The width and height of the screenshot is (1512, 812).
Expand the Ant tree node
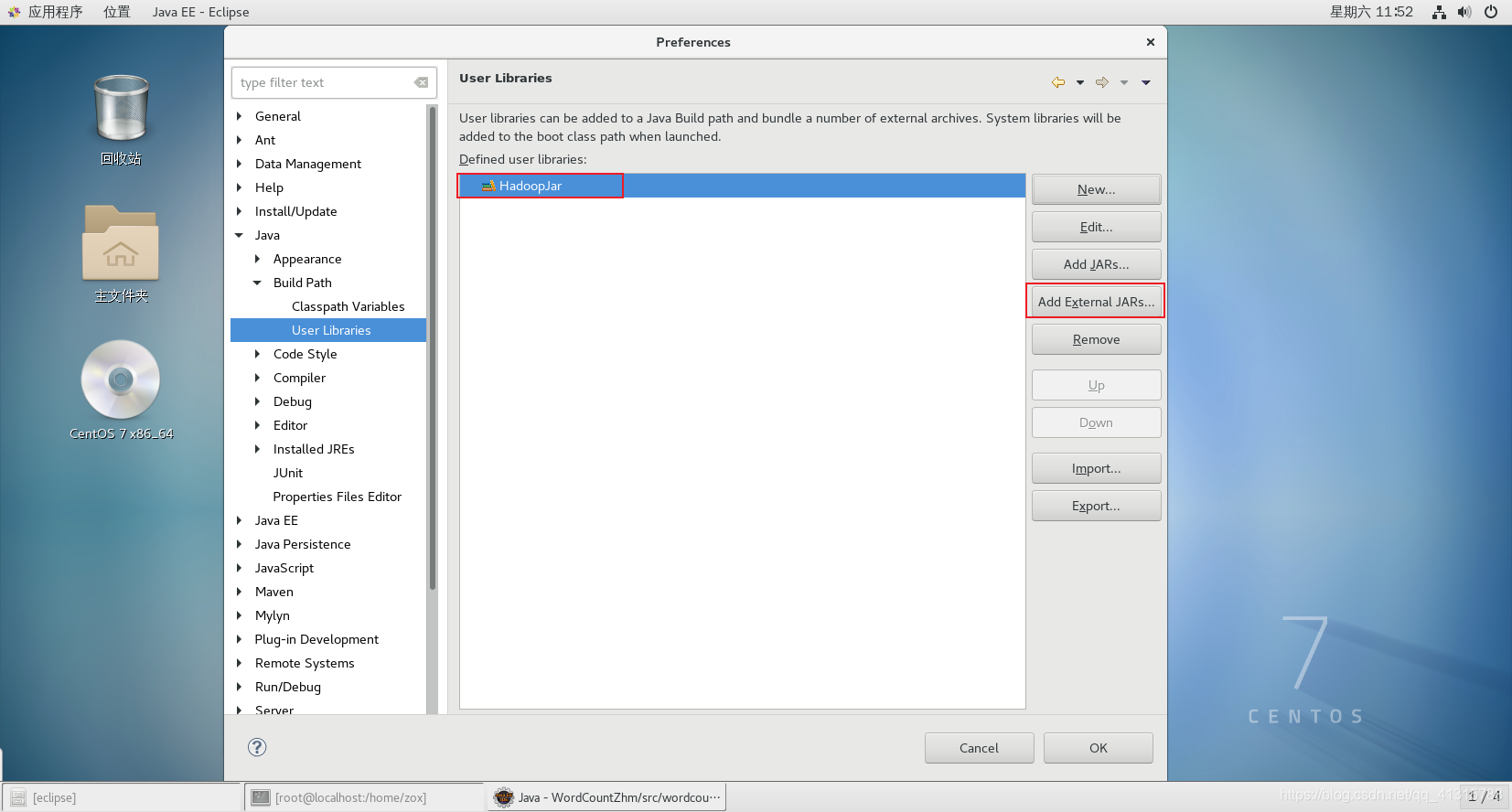point(240,140)
